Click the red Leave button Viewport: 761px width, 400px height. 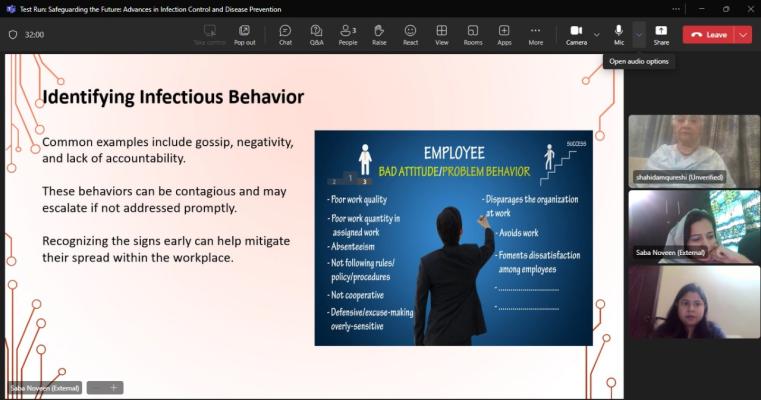tap(708, 34)
